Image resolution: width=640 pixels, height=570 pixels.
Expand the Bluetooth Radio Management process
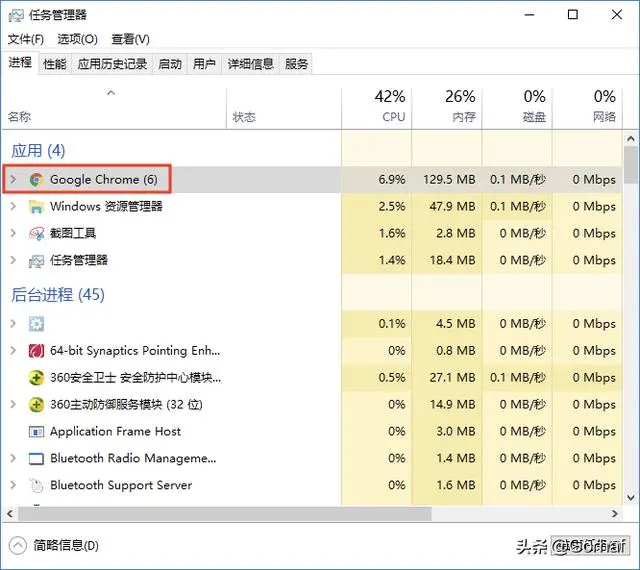tap(13, 458)
